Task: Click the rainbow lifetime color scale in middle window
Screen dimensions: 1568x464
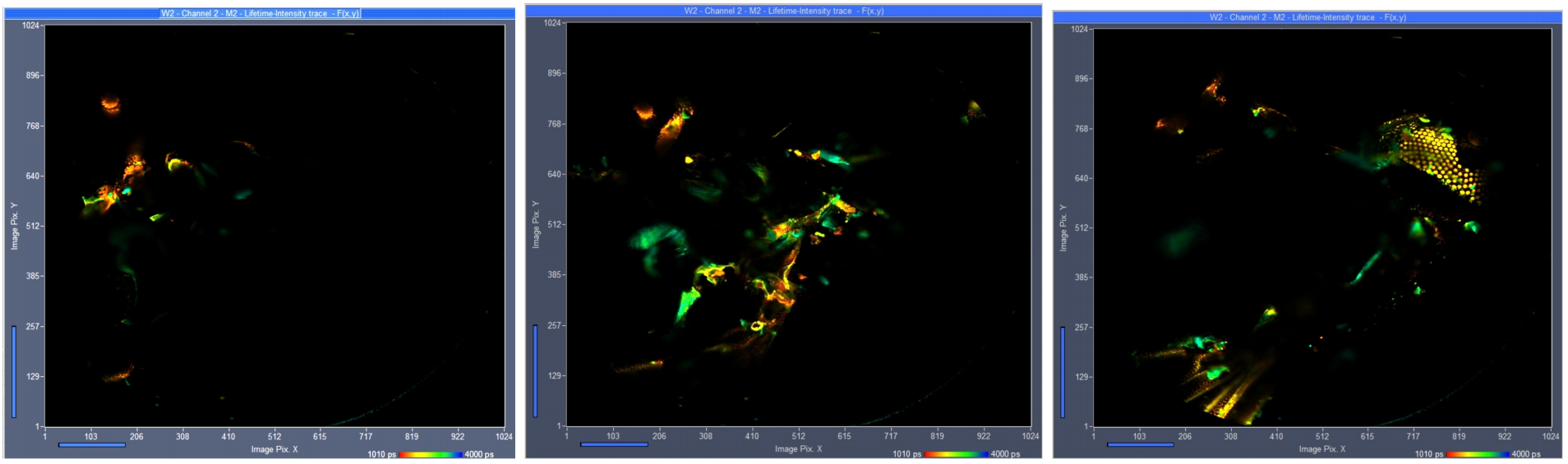Action: (x=957, y=453)
